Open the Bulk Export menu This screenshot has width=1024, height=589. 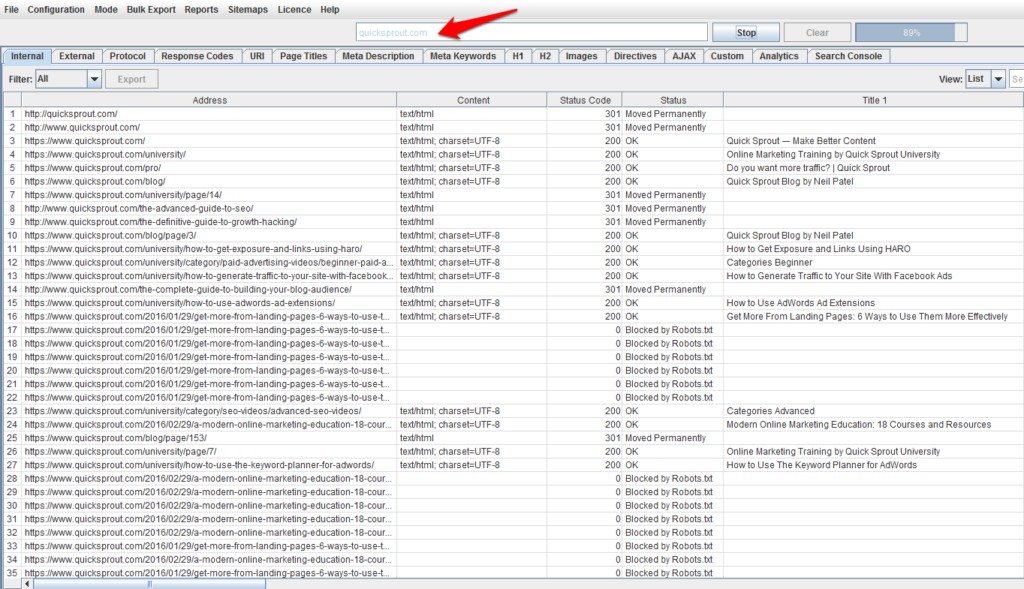coord(151,9)
